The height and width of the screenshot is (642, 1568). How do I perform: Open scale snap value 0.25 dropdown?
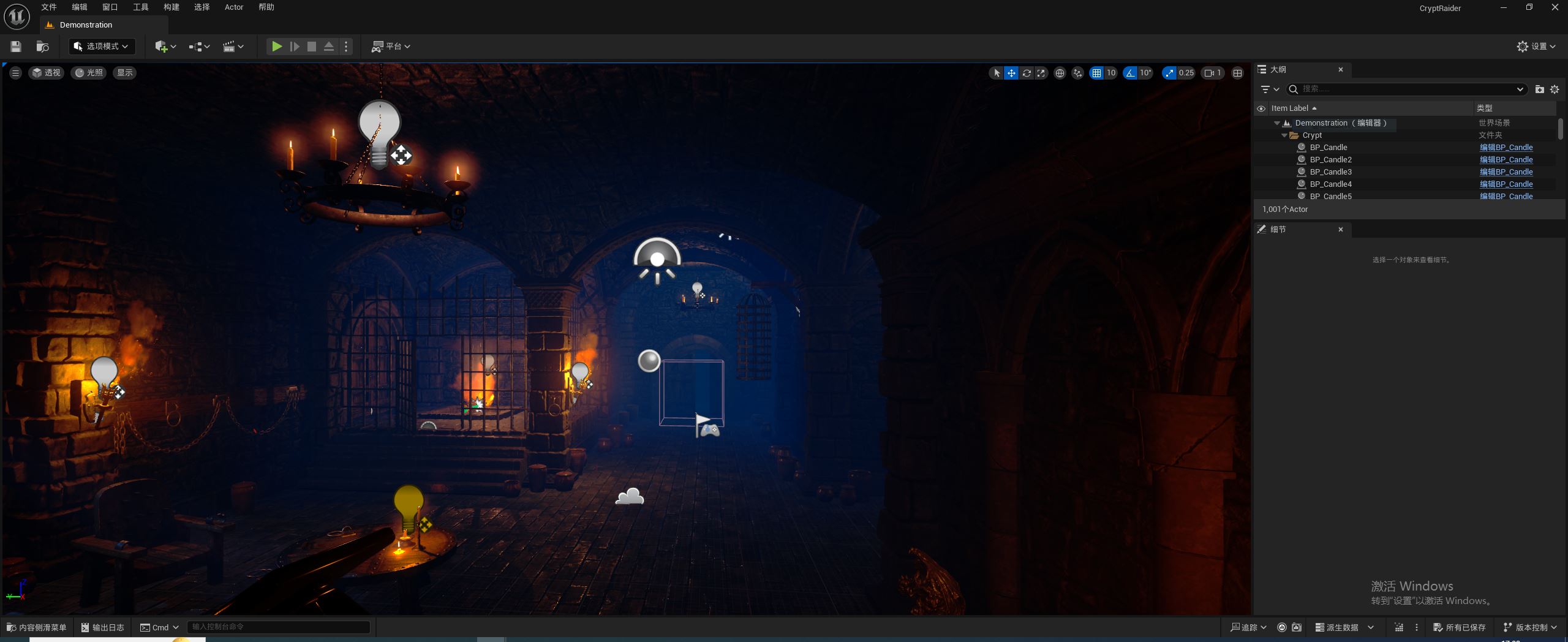pyautogui.click(x=1186, y=73)
